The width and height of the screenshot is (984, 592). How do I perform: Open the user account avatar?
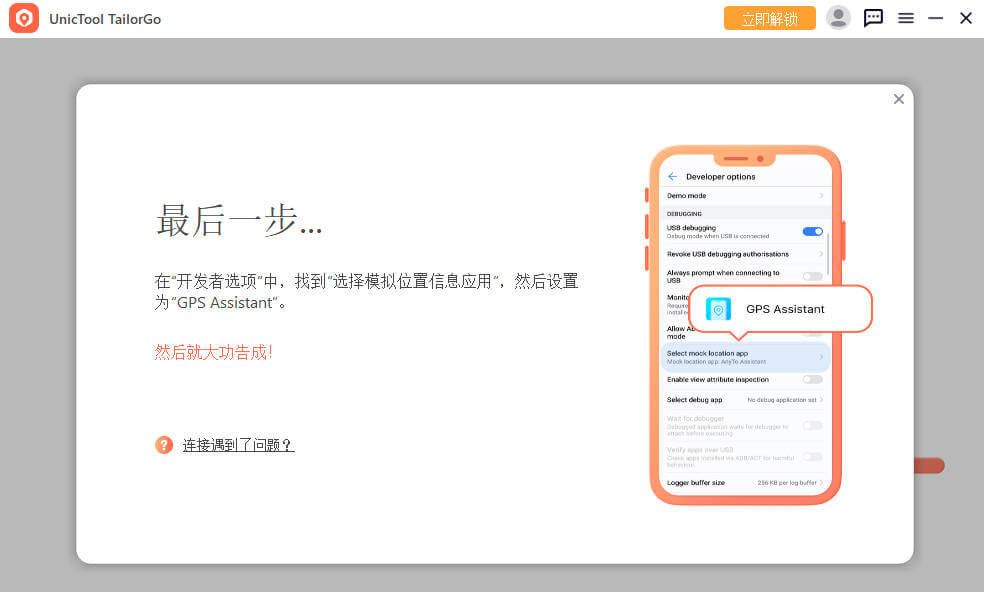838,18
